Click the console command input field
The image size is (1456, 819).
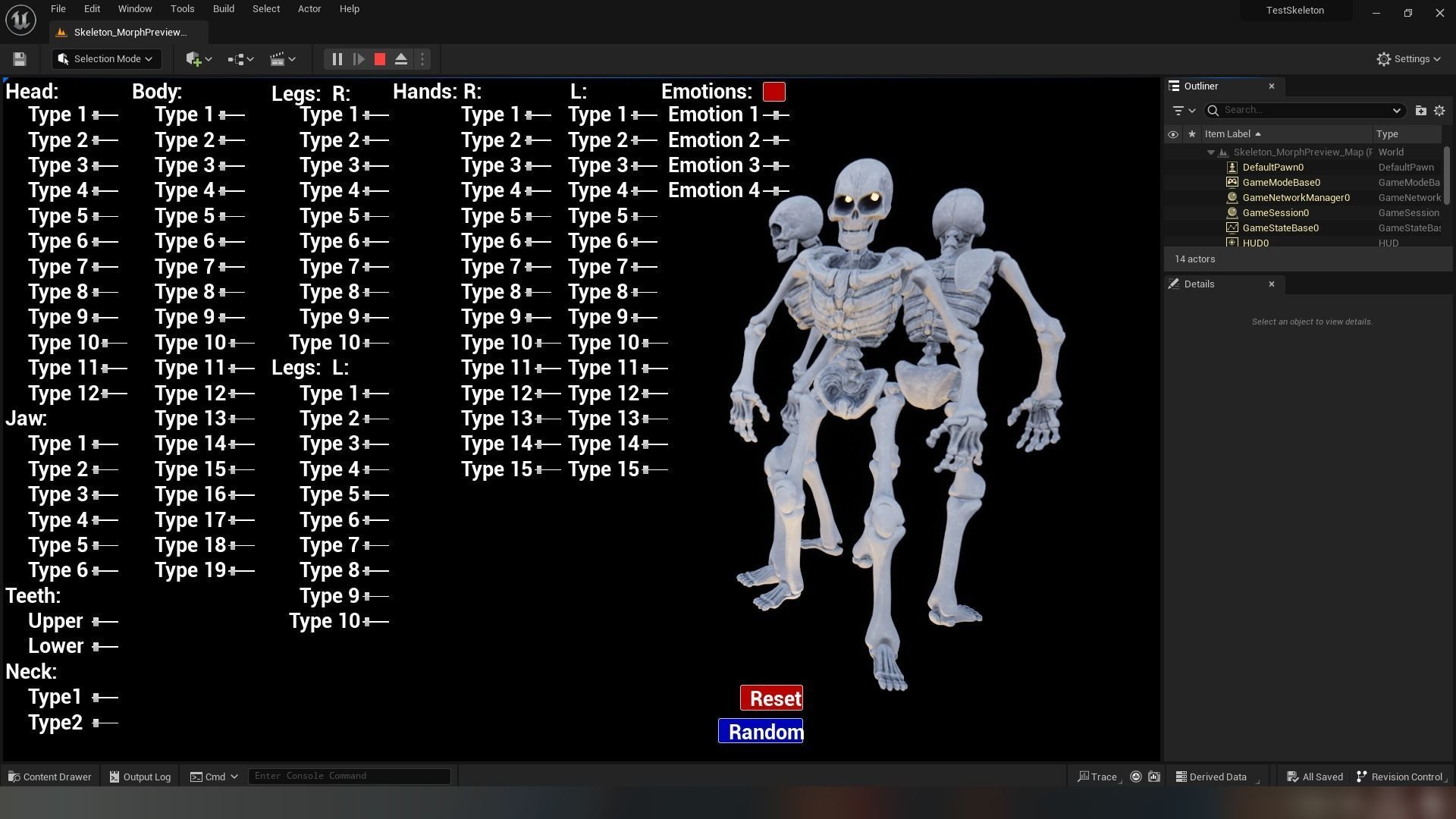tap(349, 776)
